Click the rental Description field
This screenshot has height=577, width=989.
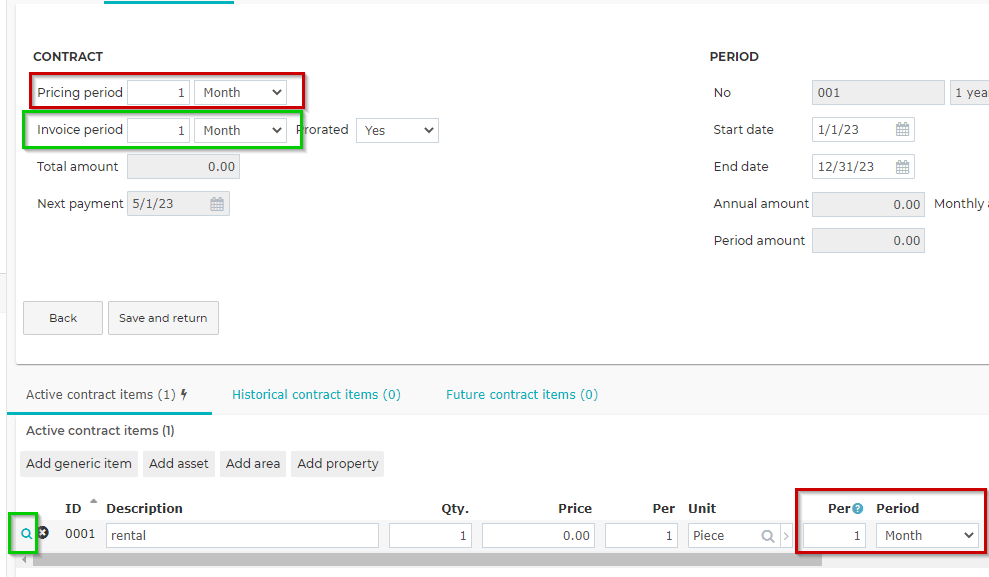tap(242, 536)
